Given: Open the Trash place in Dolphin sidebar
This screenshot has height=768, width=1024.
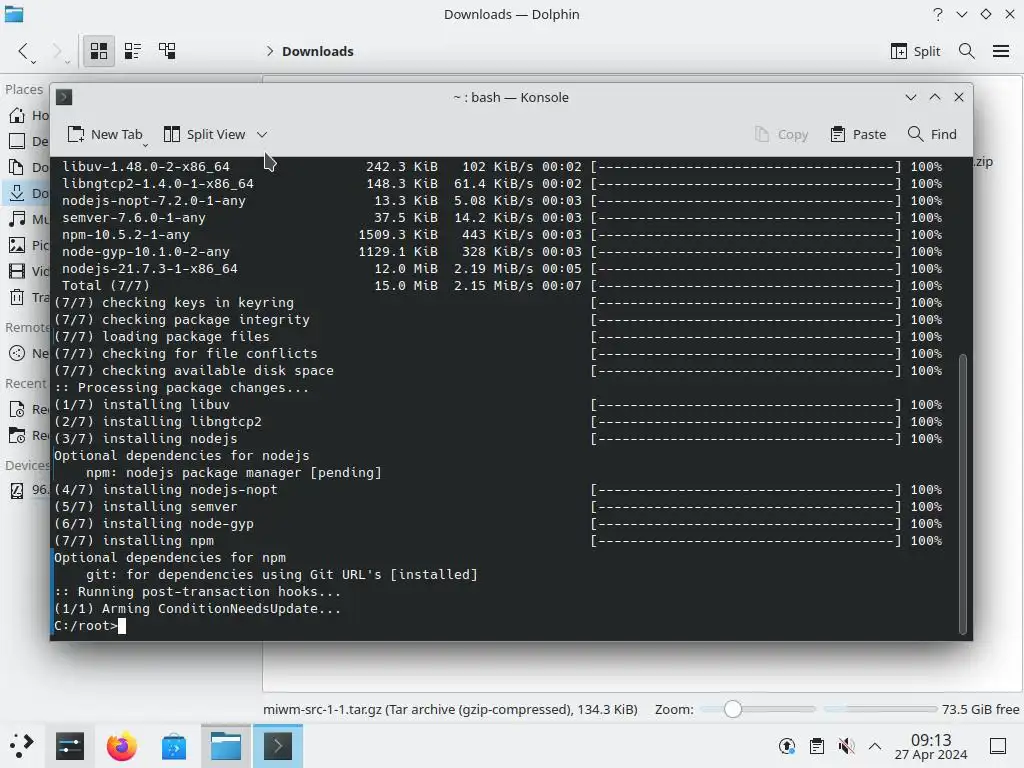Looking at the screenshot, I should pyautogui.click(x=27, y=297).
